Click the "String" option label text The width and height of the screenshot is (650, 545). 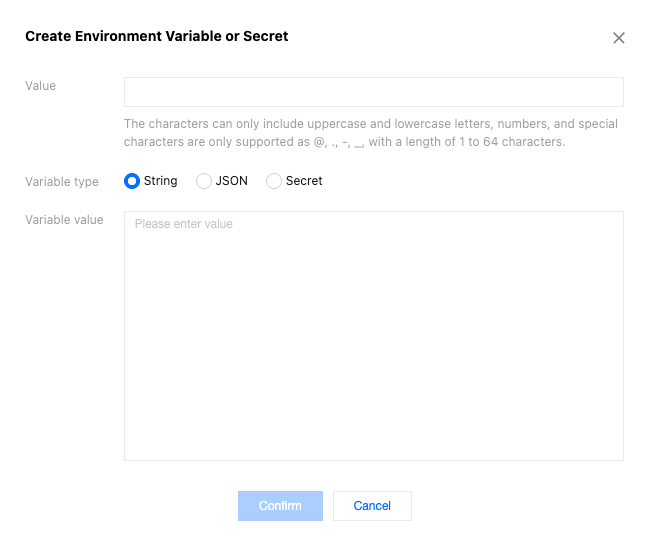pos(160,181)
